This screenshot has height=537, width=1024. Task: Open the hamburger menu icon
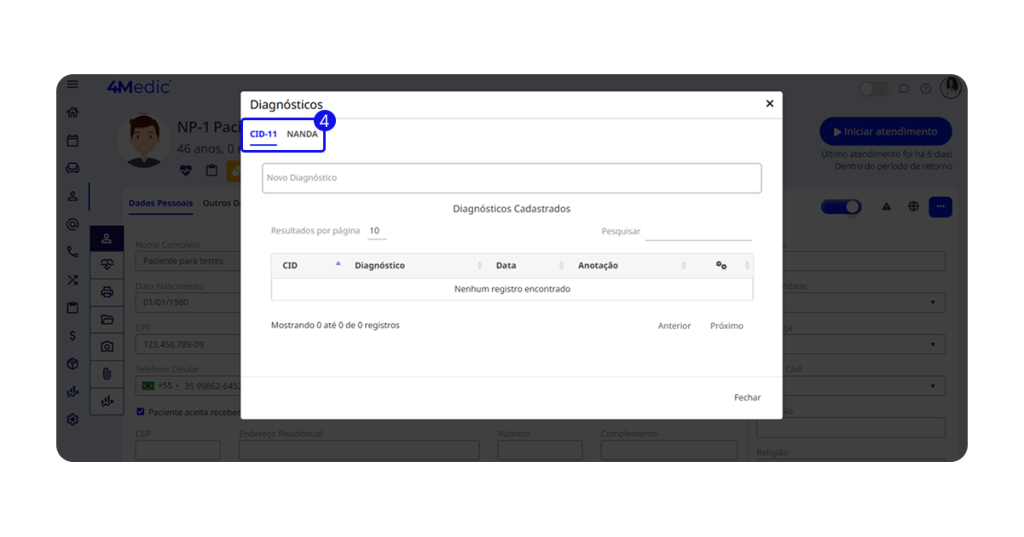tap(73, 86)
